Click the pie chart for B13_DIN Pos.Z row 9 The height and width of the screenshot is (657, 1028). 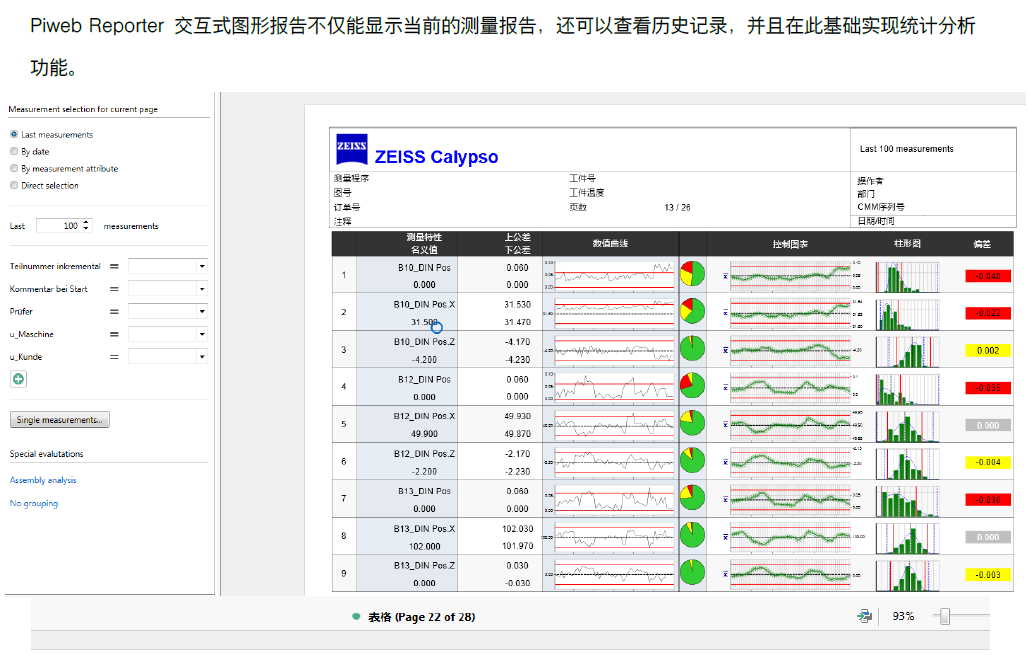(692, 572)
